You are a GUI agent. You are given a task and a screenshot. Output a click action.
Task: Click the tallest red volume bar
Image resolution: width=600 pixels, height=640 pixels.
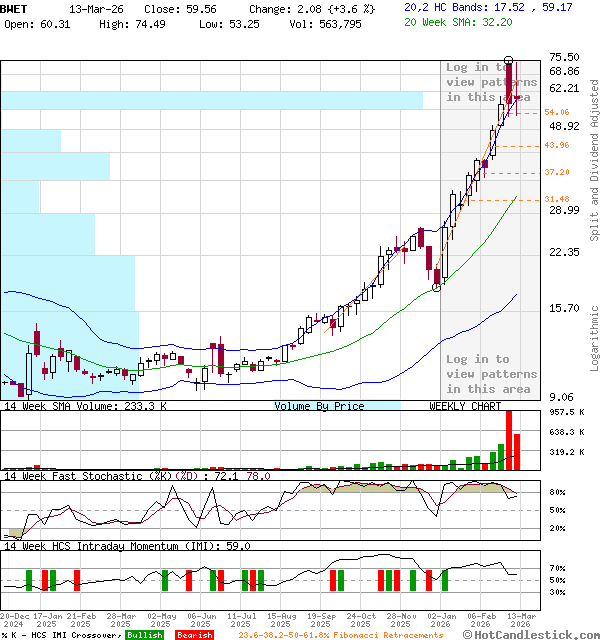(x=509, y=439)
